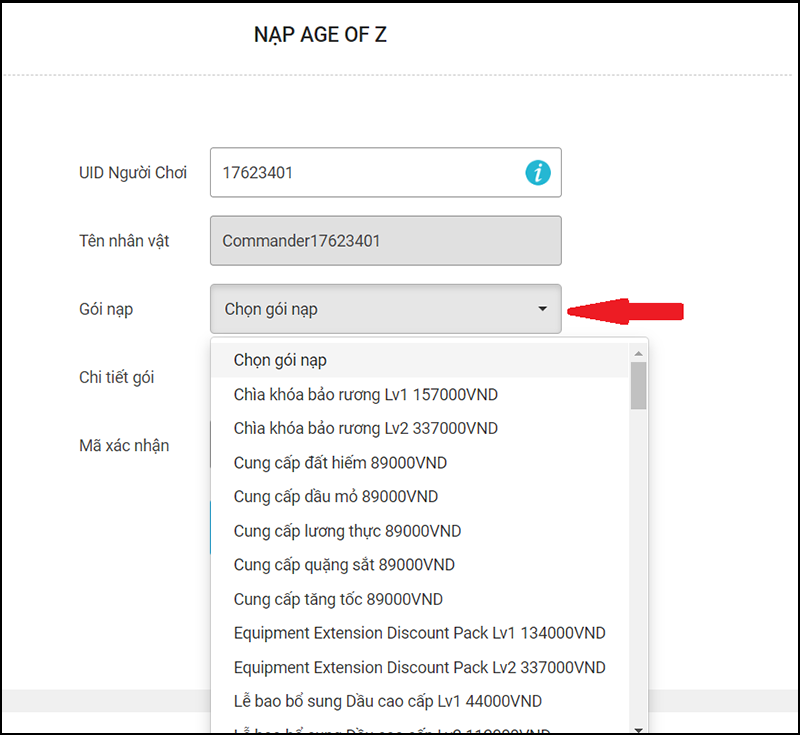Choose Lễ bao bổ sung Dầu Lv1 44000VND

click(419, 701)
